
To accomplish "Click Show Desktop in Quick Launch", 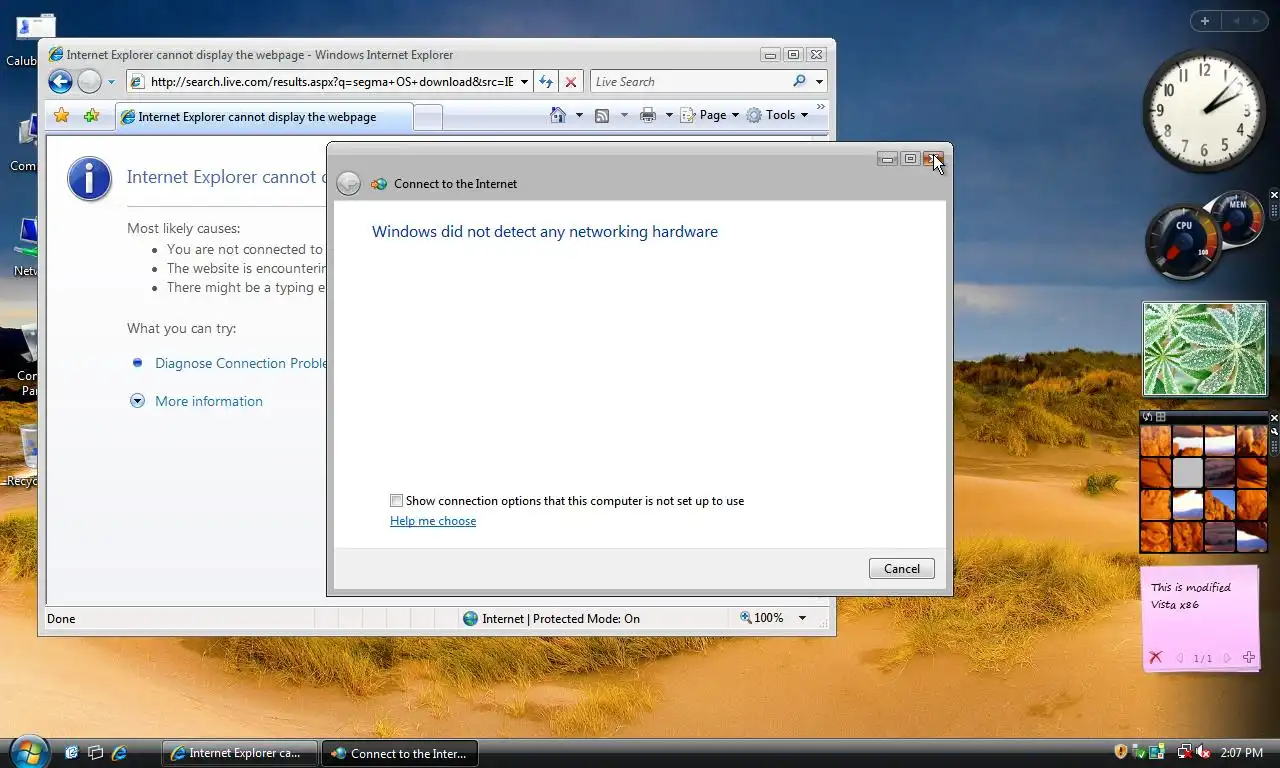I will click(72, 752).
